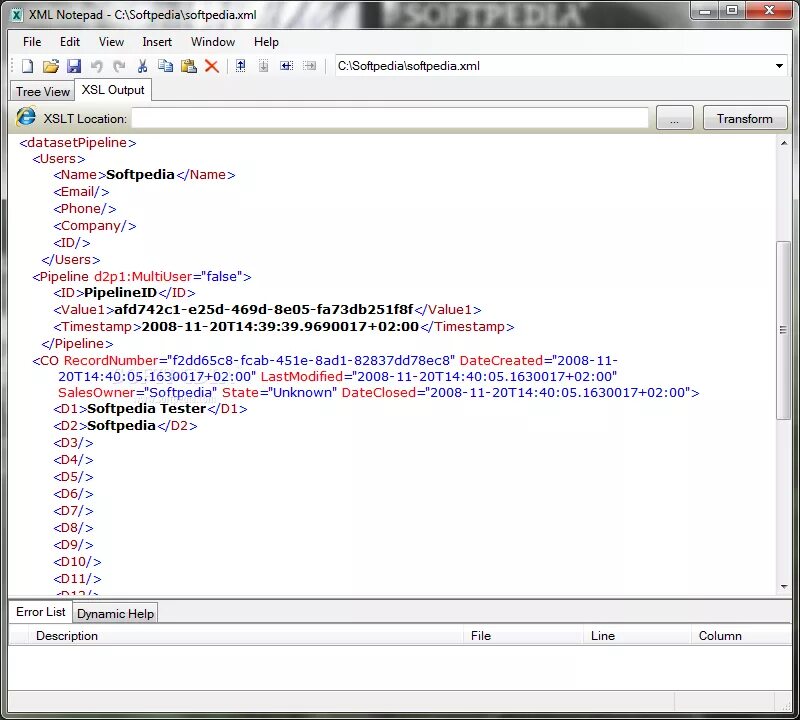Viewport: 800px width, 720px height.
Task: Click the '<D10/>' element text
Action: [78, 562]
